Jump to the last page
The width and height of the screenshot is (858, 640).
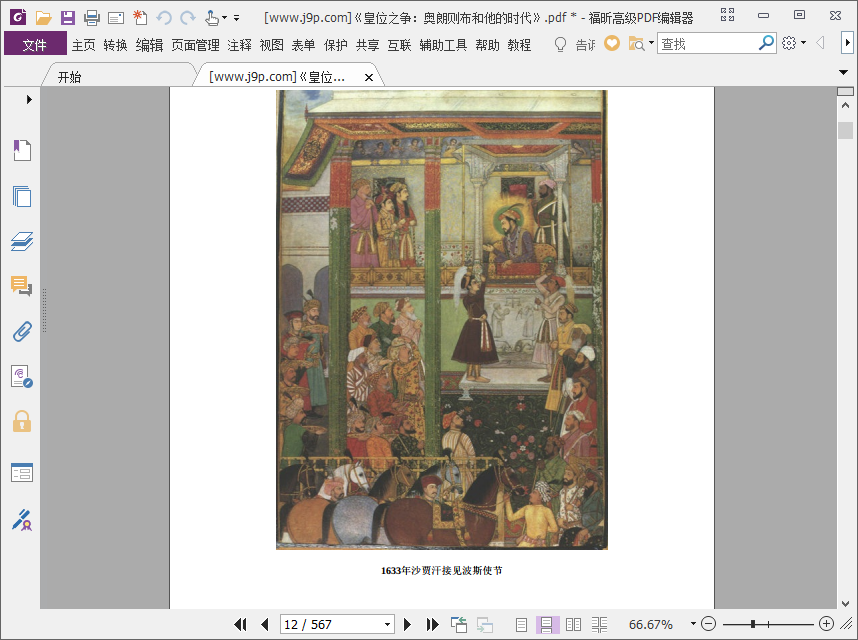click(x=432, y=624)
